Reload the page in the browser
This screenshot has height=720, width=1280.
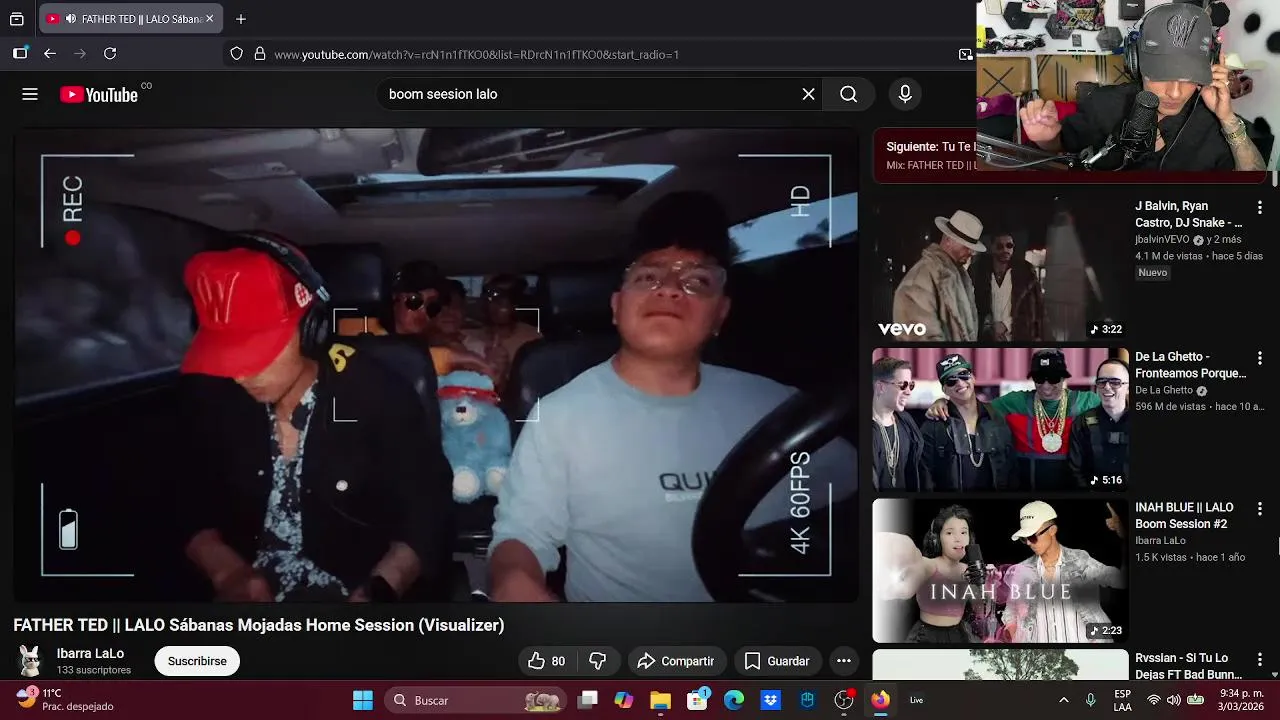tap(110, 54)
